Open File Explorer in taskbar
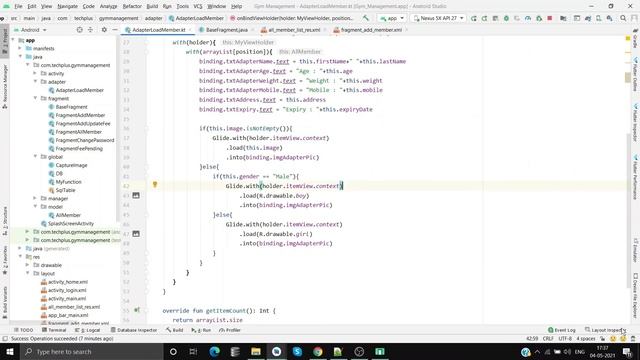This screenshot has height=360, width=640. (256, 351)
